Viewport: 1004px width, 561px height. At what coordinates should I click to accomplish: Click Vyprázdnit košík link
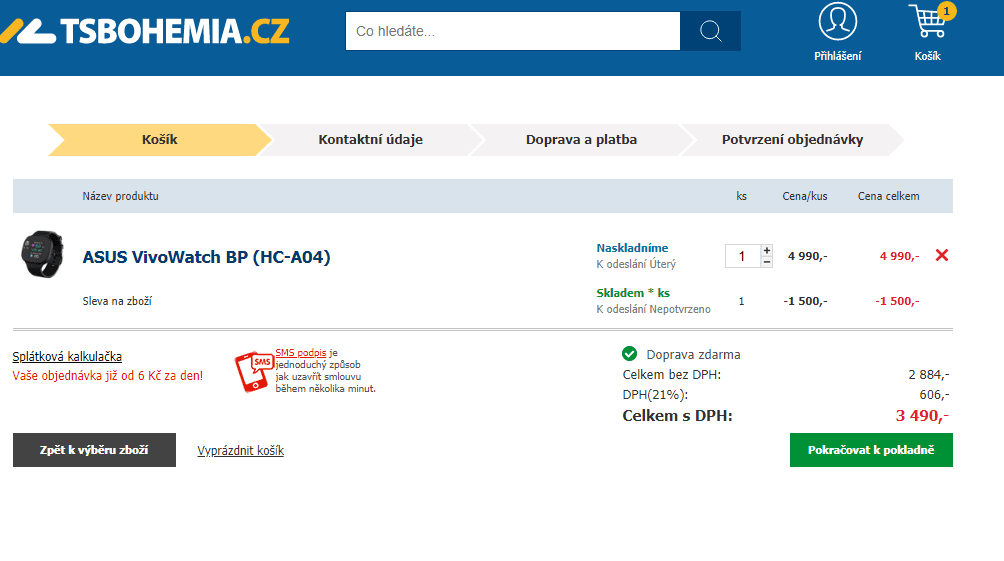coord(241,450)
